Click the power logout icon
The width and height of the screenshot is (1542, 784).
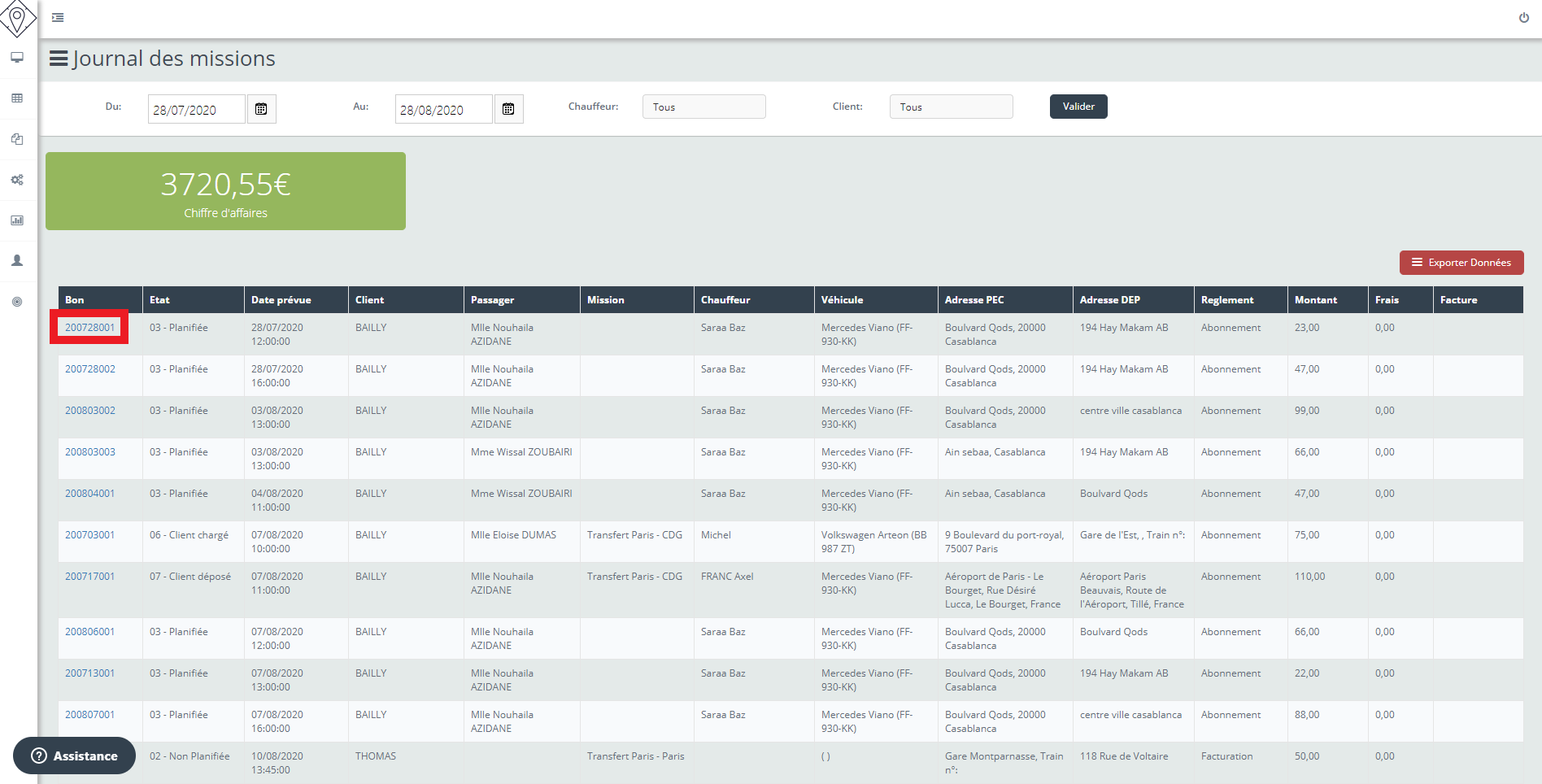click(x=1523, y=18)
